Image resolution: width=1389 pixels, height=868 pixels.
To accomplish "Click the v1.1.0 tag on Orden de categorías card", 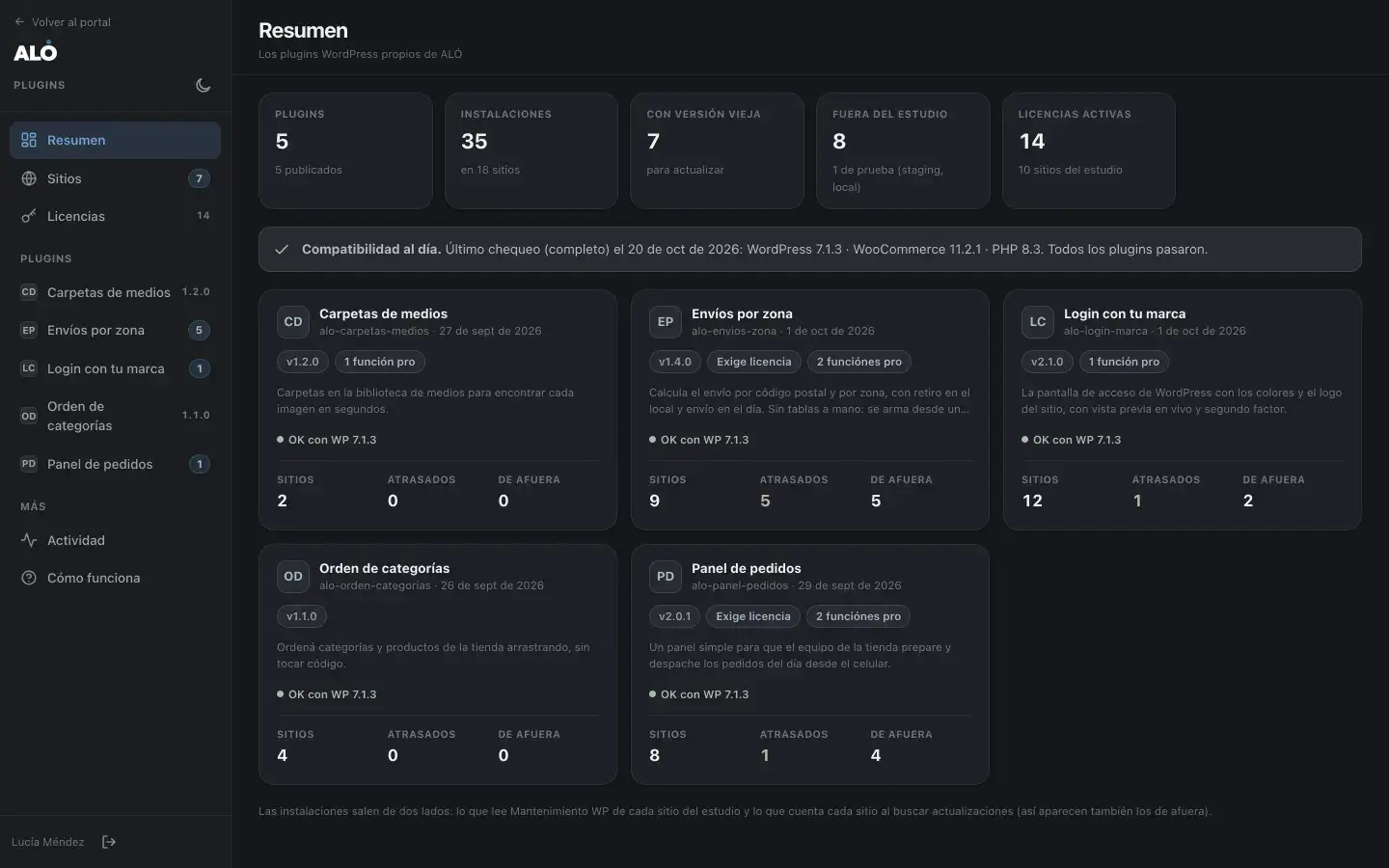I will (302, 616).
